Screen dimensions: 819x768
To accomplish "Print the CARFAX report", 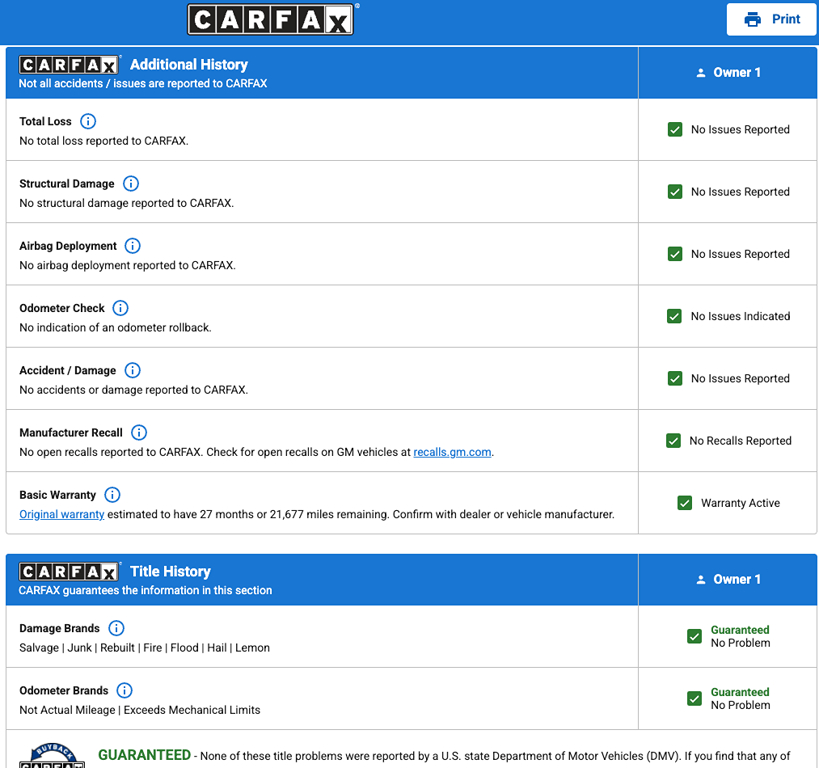I will (x=772, y=19).
